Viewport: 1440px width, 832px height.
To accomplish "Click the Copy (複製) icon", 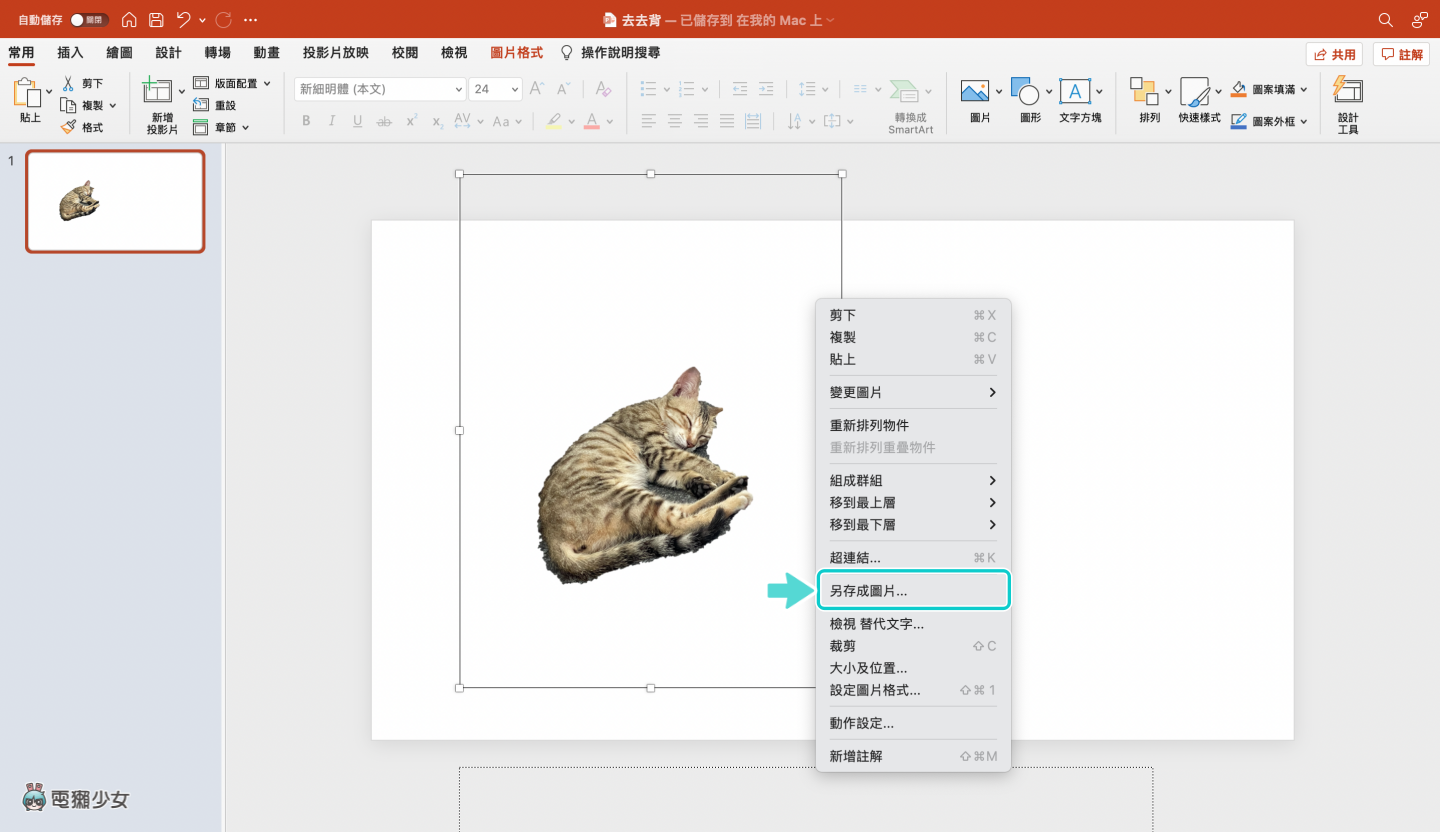I will pyautogui.click(x=68, y=105).
